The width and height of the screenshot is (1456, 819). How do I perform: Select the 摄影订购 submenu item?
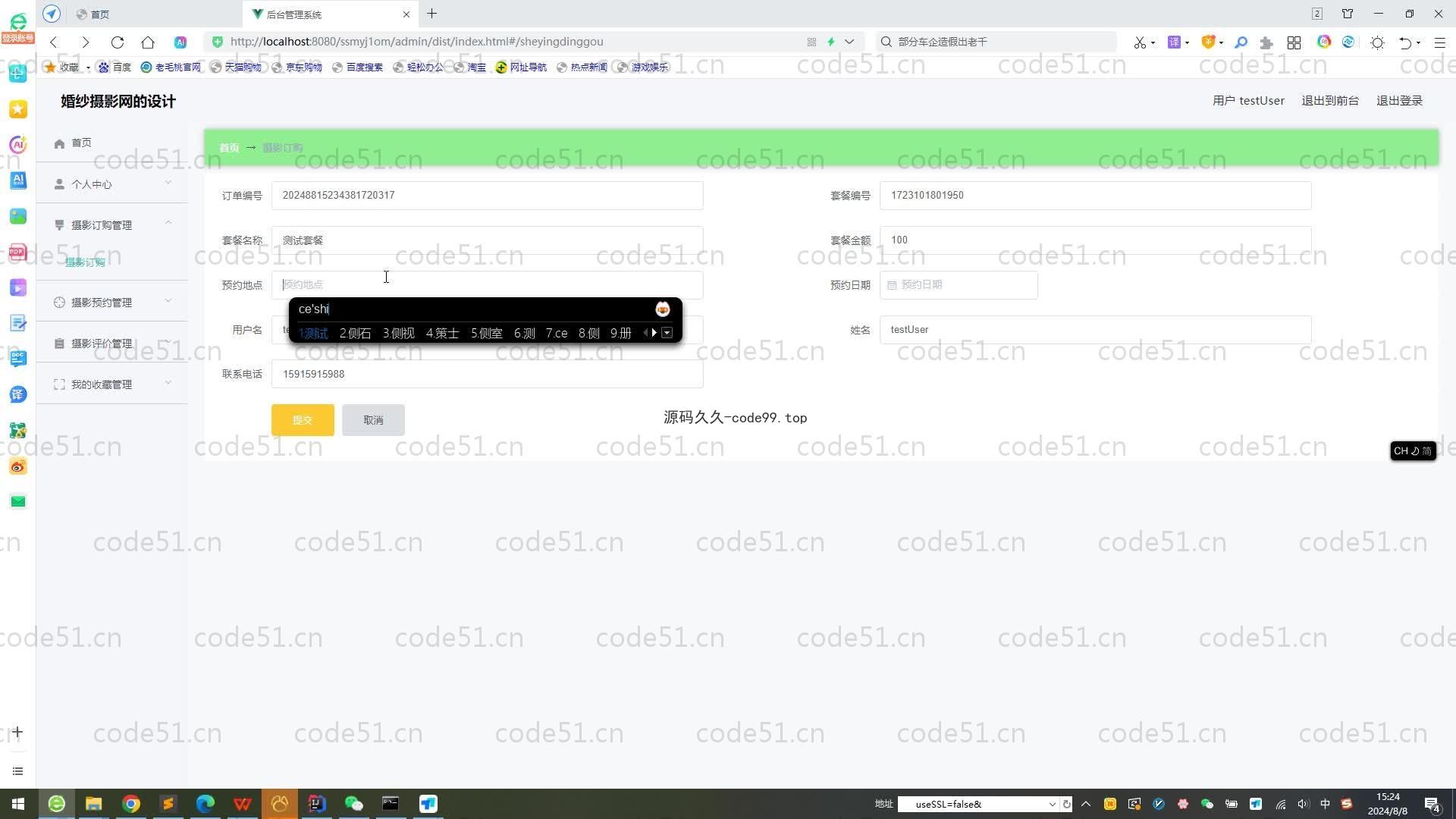click(x=85, y=262)
